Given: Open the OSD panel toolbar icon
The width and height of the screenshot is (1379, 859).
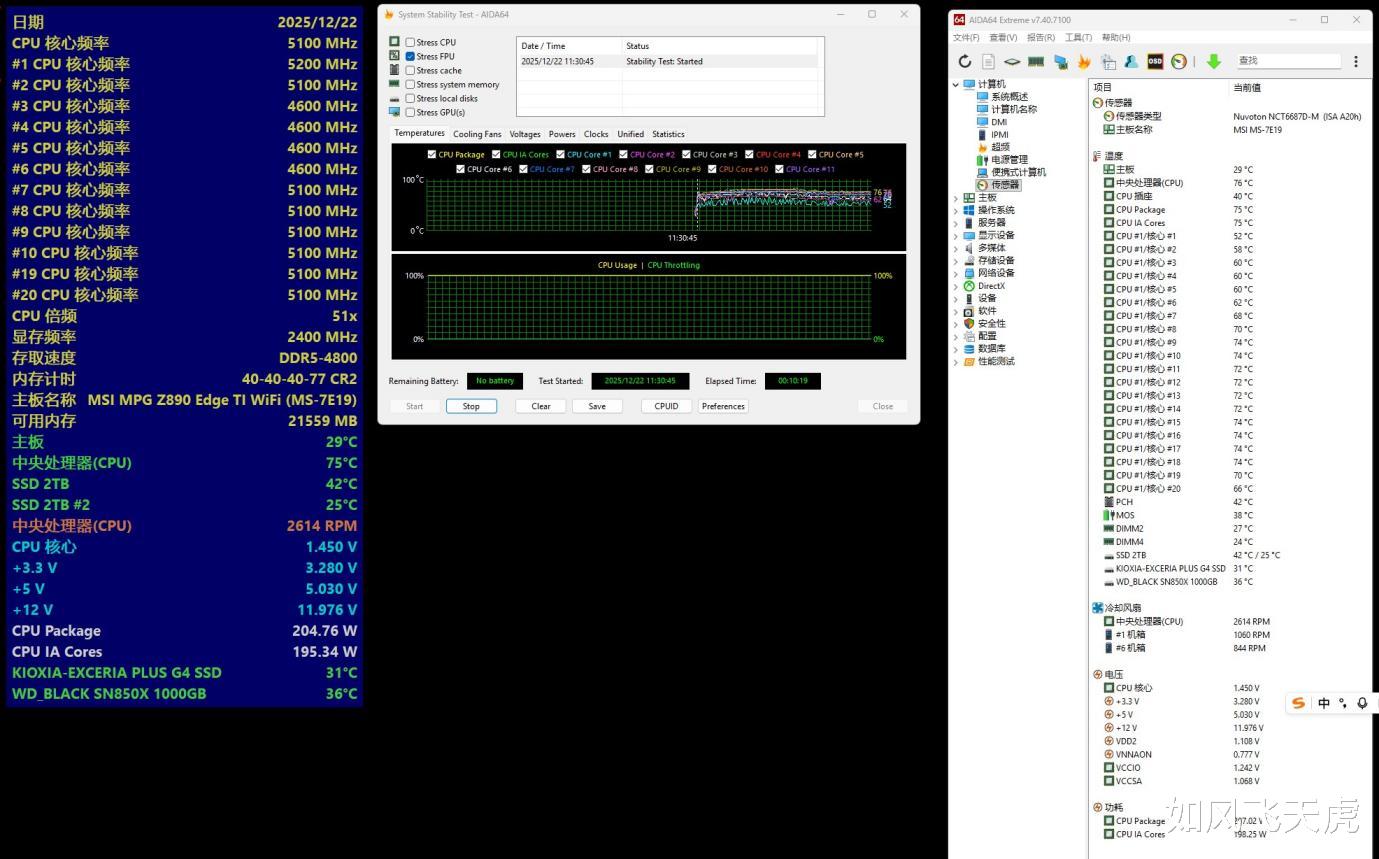Looking at the screenshot, I should [x=1155, y=61].
